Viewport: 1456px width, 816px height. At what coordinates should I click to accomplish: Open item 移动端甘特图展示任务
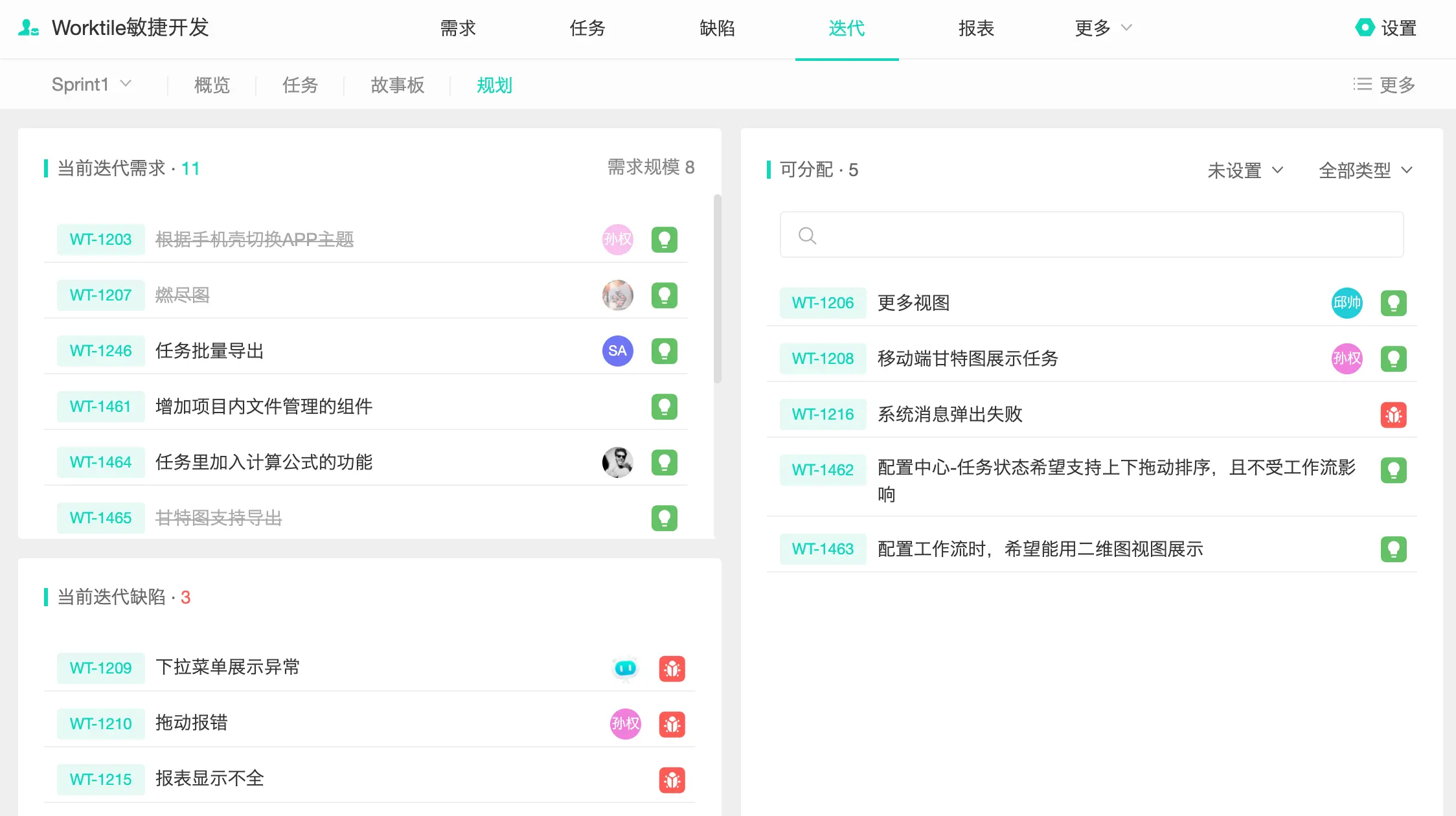pyautogui.click(x=968, y=358)
